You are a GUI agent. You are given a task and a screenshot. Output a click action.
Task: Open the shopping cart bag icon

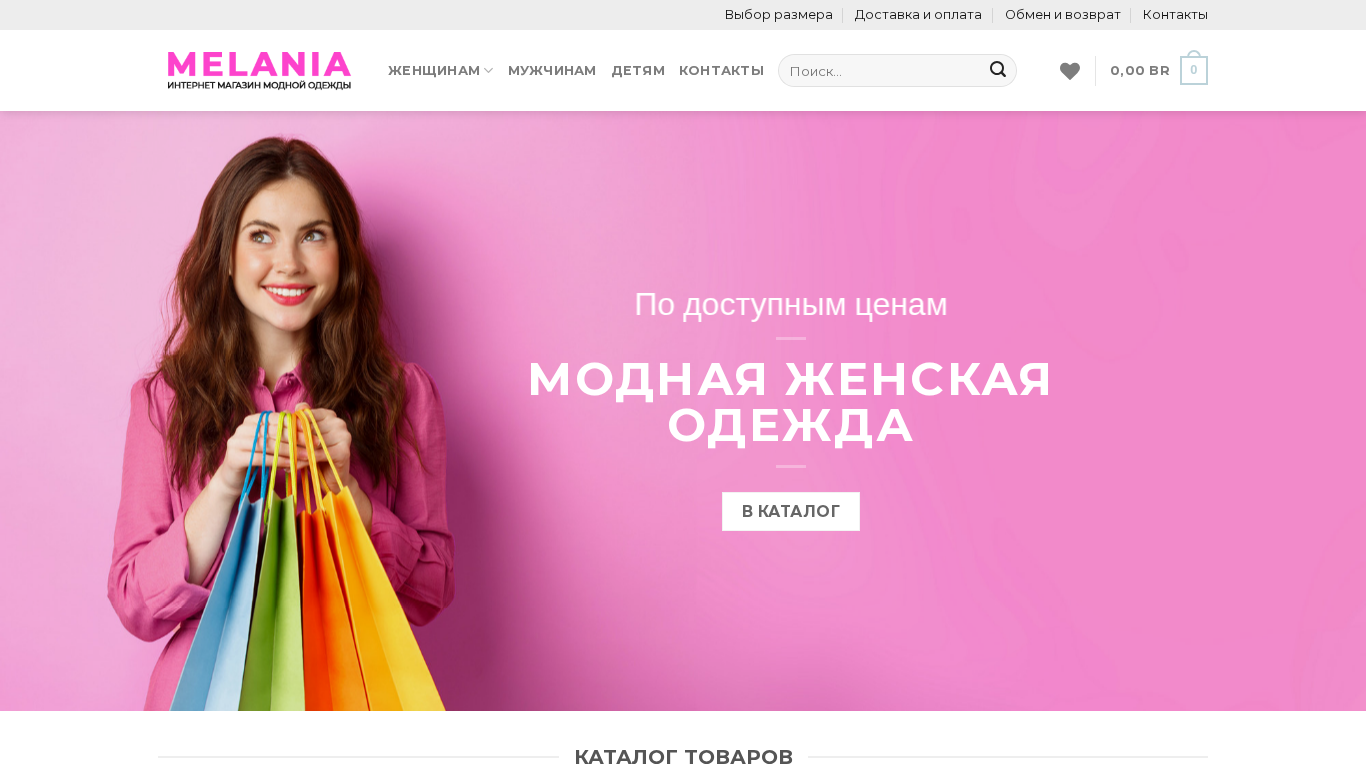tap(1194, 69)
